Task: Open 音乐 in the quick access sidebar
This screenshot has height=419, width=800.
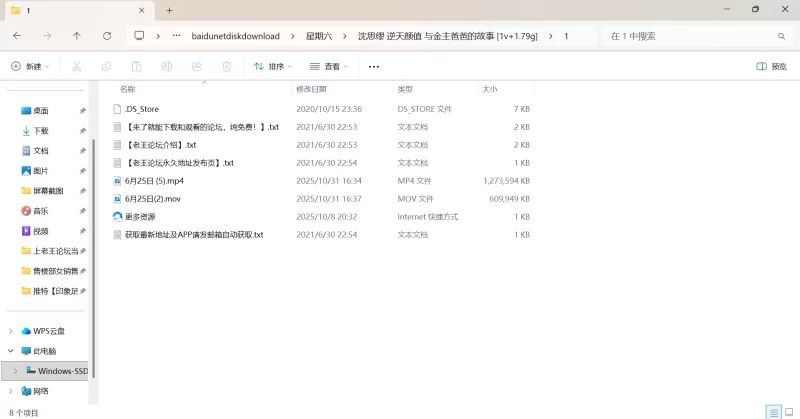Action: pos(41,211)
